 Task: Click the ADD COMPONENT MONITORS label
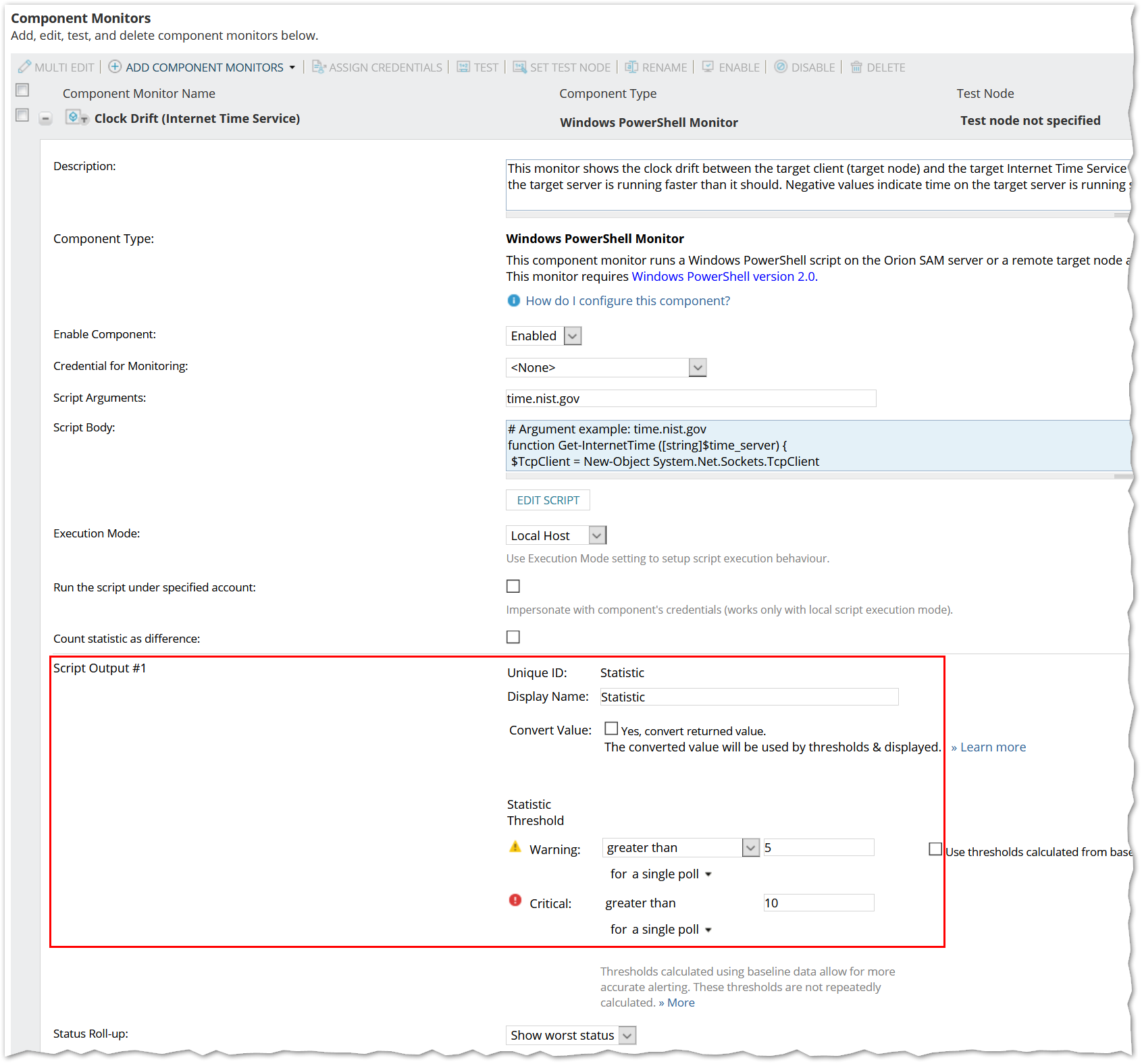205,68
